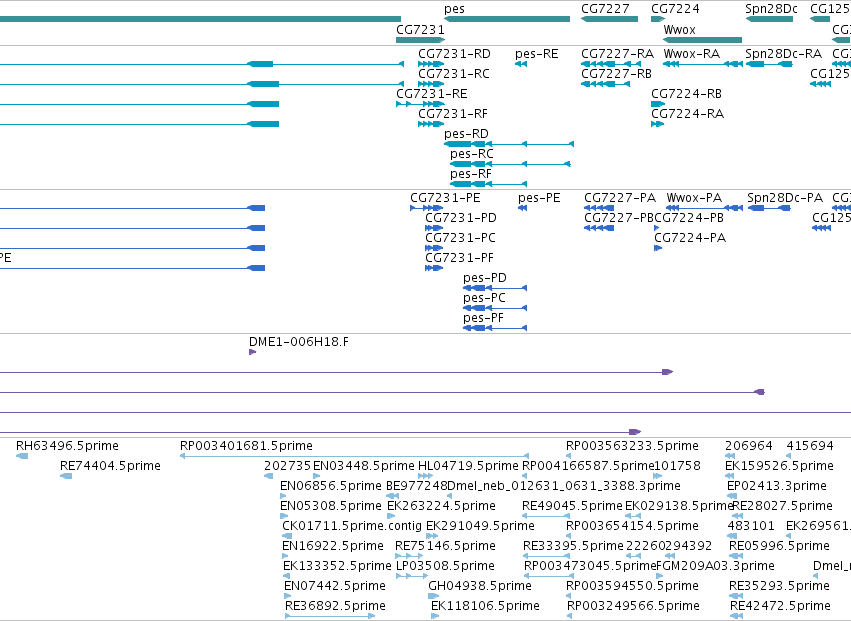Click protein label CG7231-PE
851x621 pixels.
445,198
